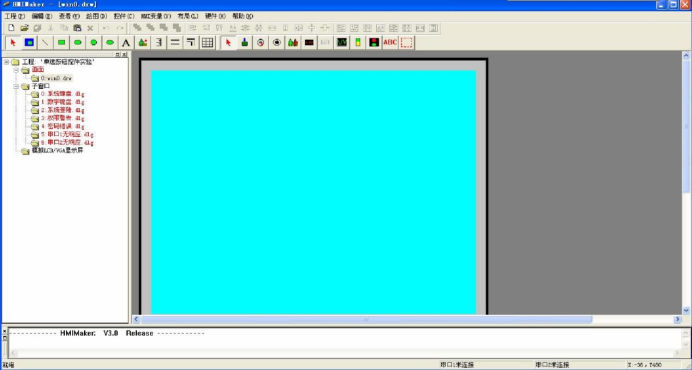Image resolution: width=692 pixels, height=370 pixels.
Task: Select the corner polyline tool
Action: coord(191,42)
